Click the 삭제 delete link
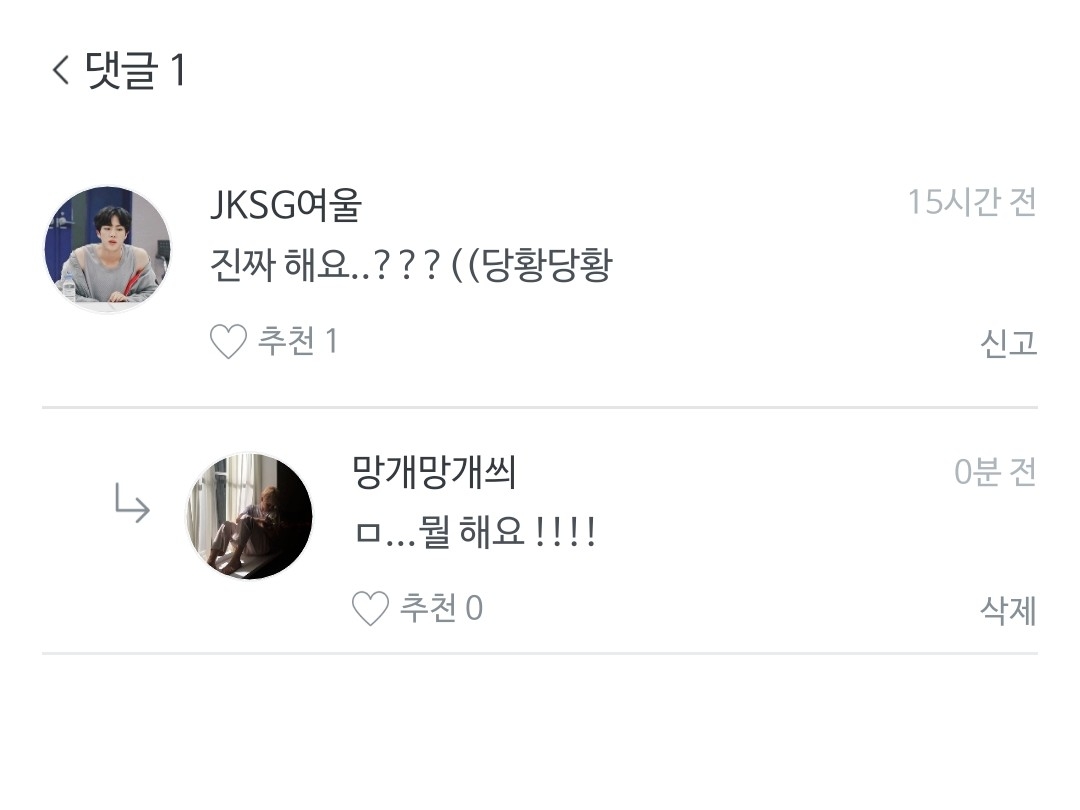Image resolution: width=1080 pixels, height=810 pixels. 1008,610
